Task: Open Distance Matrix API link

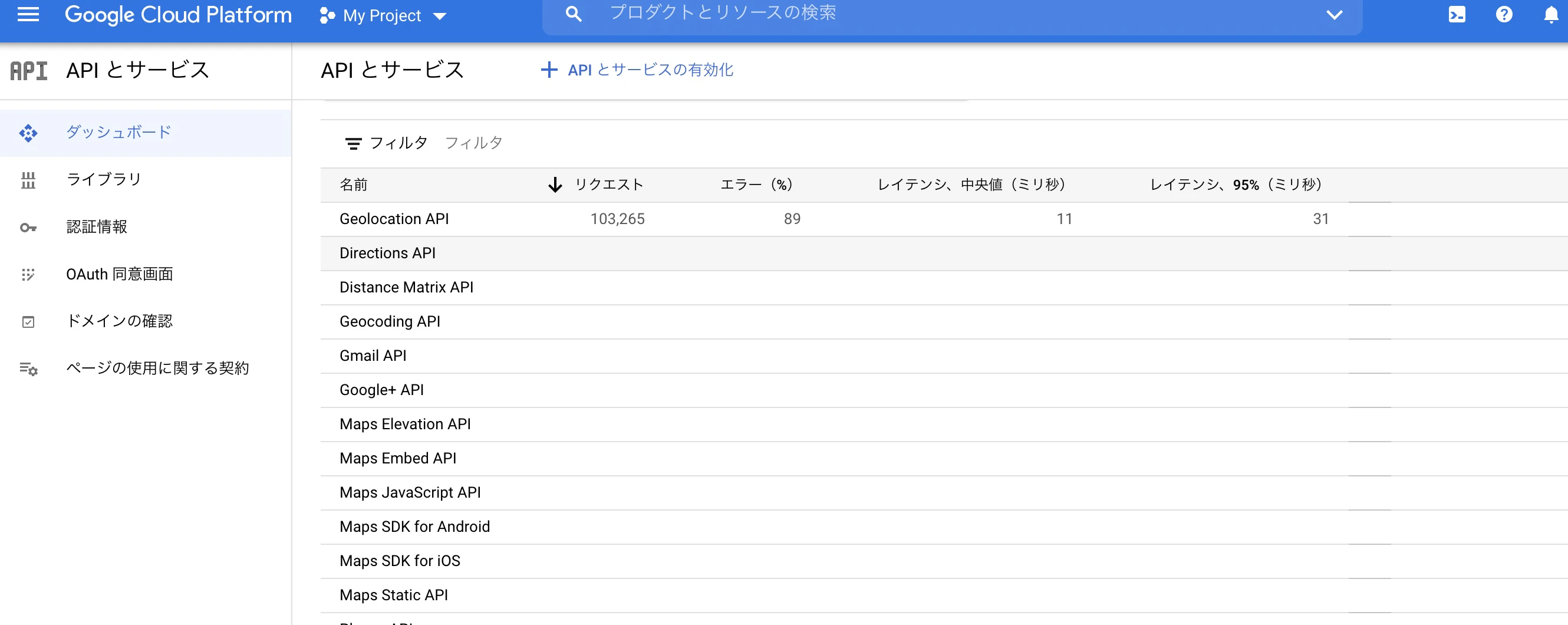Action: click(x=406, y=287)
